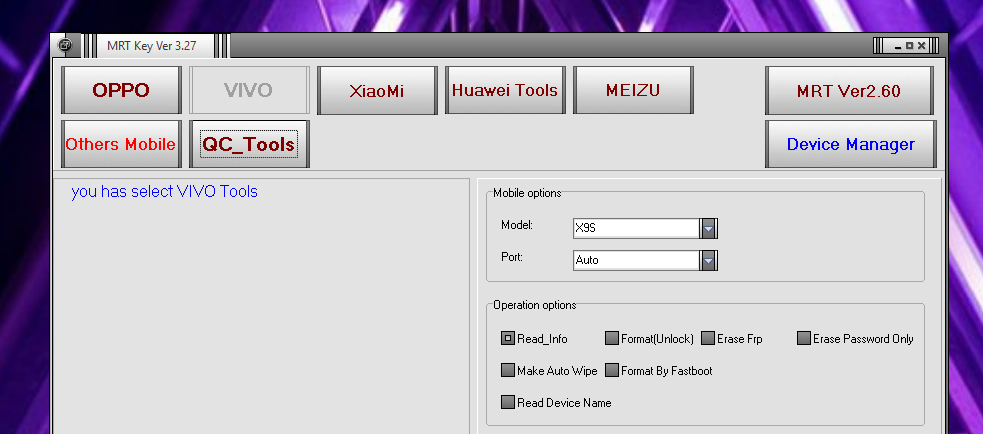Open QC_Tools
Image resolution: width=983 pixels, height=434 pixels.
(x=249, y=144)
